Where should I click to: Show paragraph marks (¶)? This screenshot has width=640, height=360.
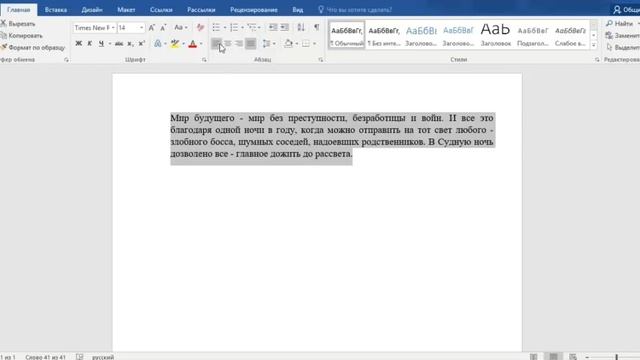pyautogui.click(x=316, y=27)
